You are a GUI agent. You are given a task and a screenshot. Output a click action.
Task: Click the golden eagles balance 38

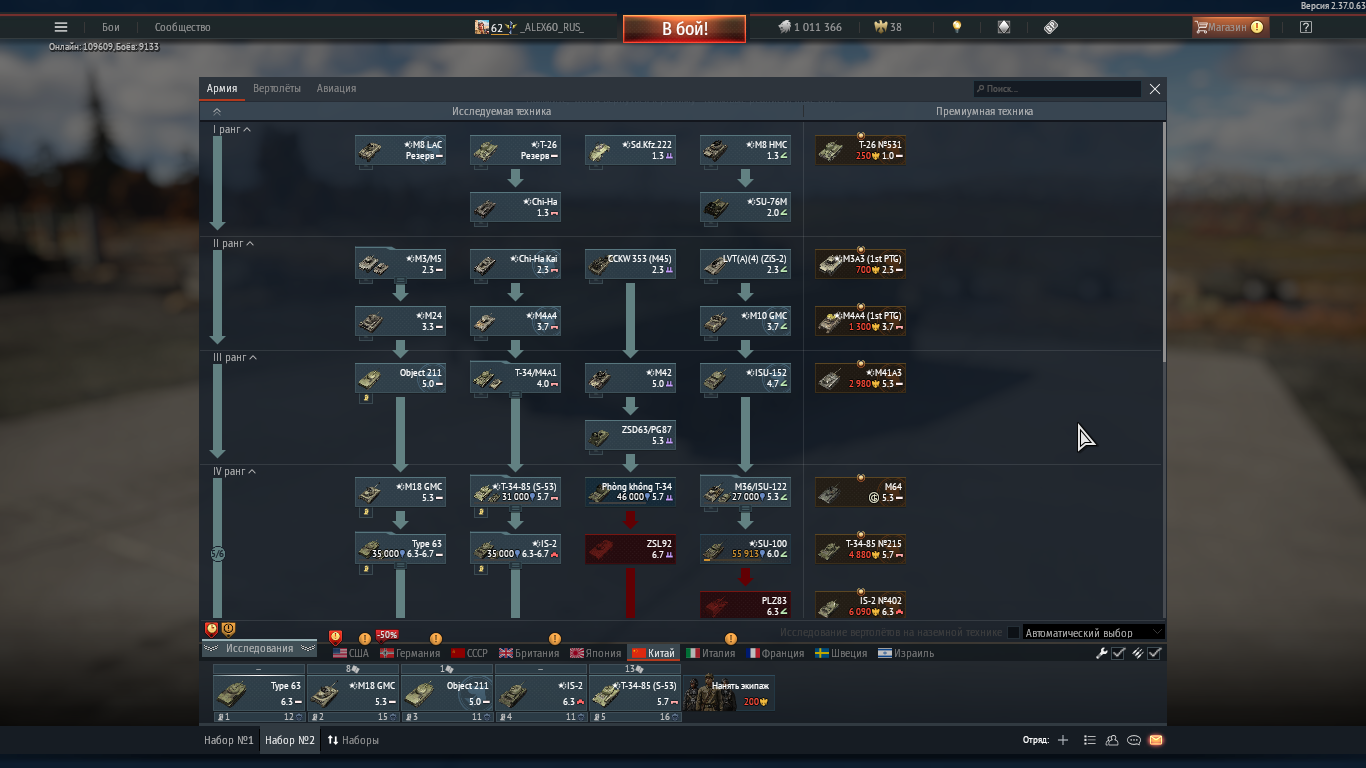pos(888,27)
